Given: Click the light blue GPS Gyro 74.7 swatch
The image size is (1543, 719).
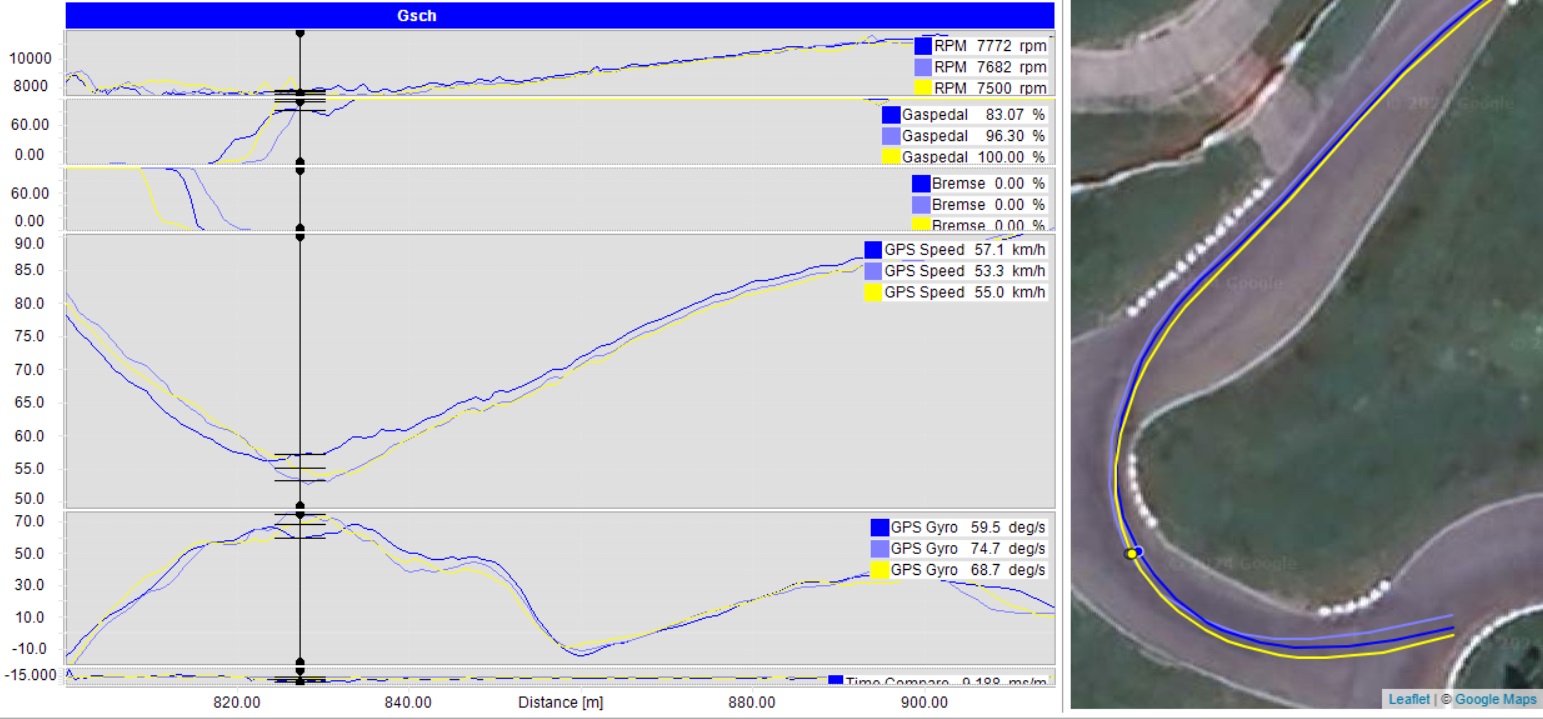Looking at the screenshot, I should click(880, 548).
